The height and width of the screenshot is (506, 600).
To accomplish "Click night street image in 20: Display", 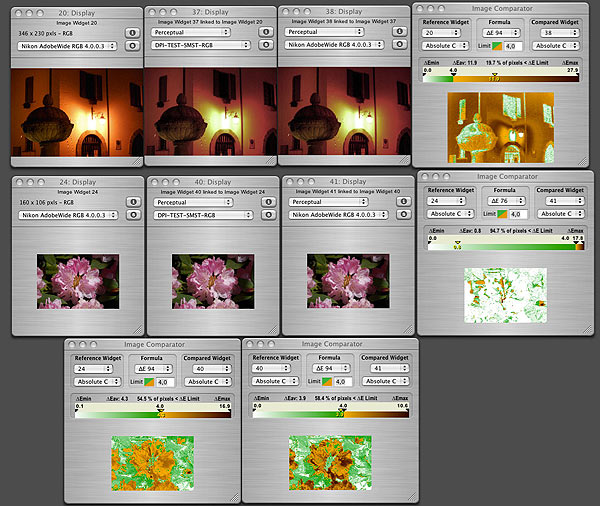I will (77, 113).
